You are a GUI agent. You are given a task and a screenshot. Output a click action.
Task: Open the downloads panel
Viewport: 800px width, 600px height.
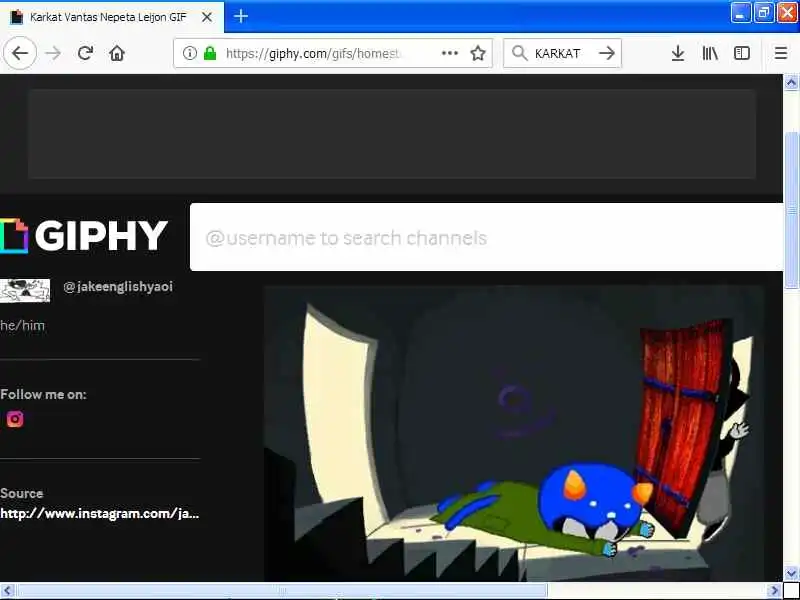[x=678, y=53]
